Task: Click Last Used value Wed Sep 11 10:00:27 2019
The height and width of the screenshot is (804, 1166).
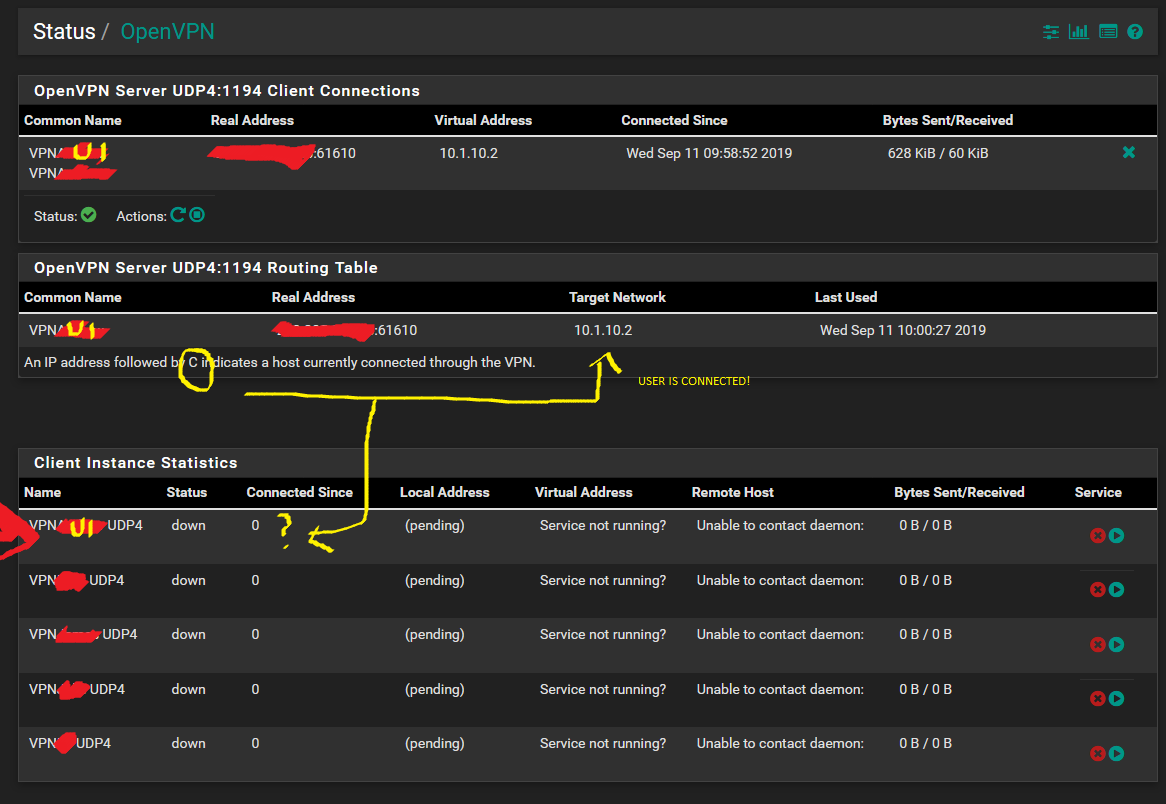Action: click(x=903, y=330)
